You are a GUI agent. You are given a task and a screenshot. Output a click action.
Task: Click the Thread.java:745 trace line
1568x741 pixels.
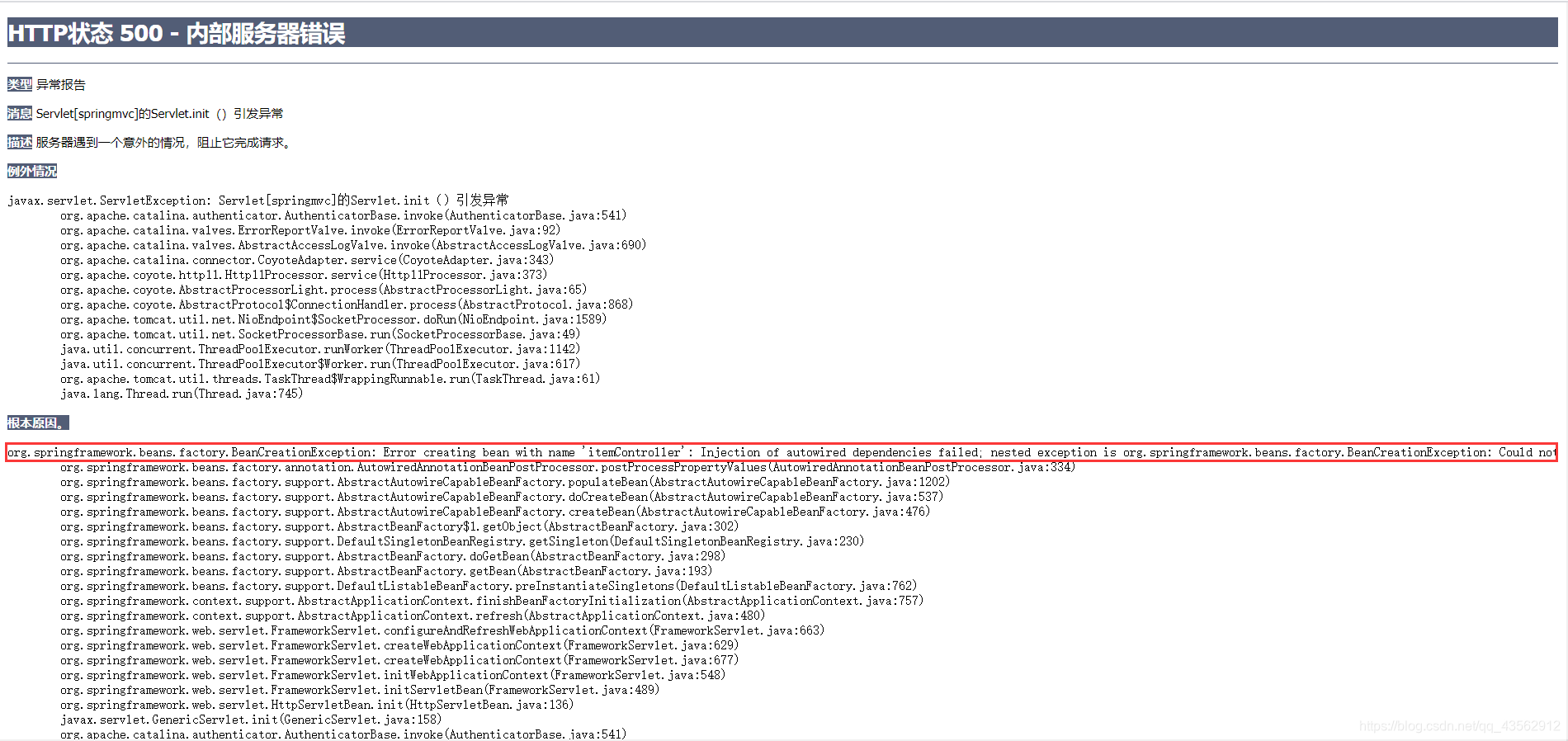pyautogui.click(x=182, y=394)
